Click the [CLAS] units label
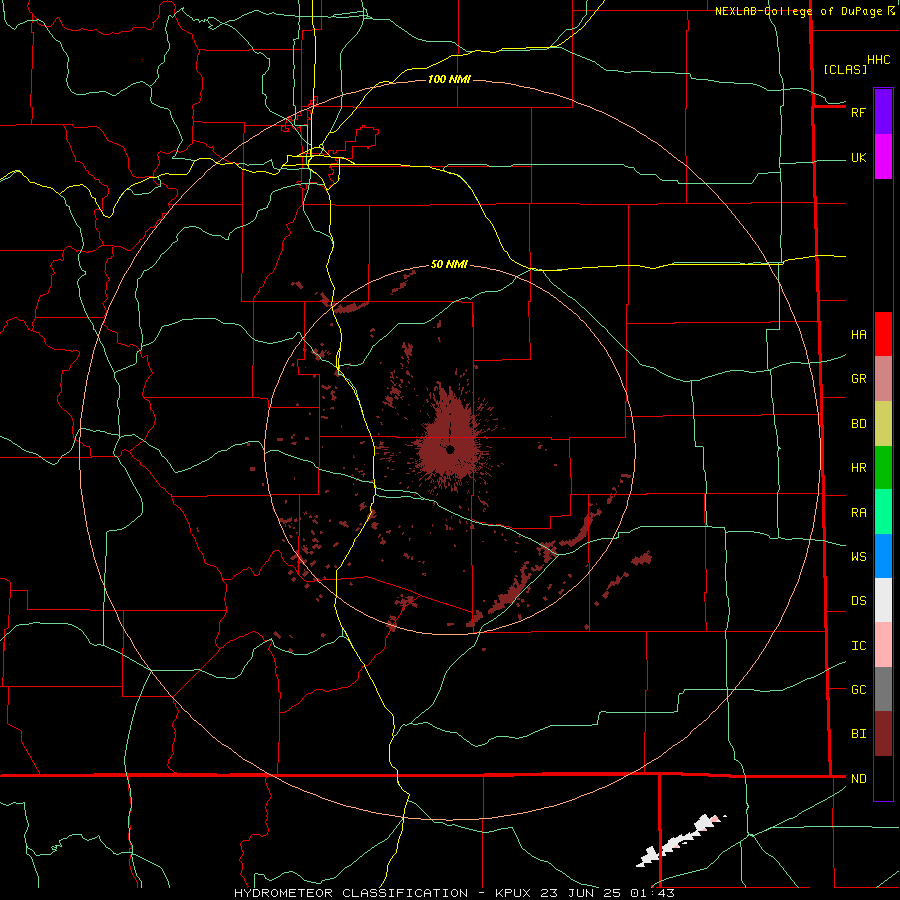This screenshot has height=900, width=900. [x=845, y=69]
